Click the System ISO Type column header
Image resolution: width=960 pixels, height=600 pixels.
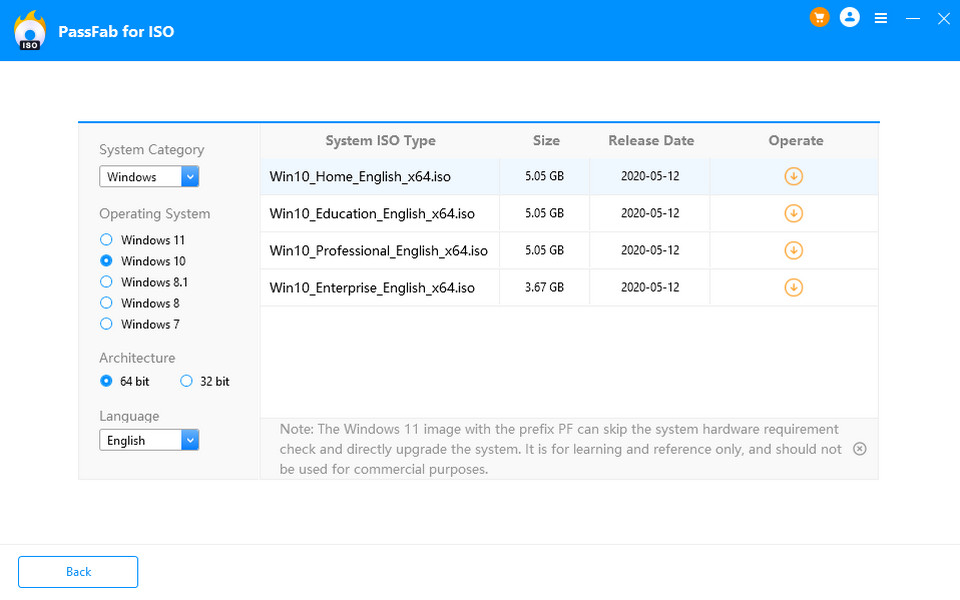pos(380,141)
